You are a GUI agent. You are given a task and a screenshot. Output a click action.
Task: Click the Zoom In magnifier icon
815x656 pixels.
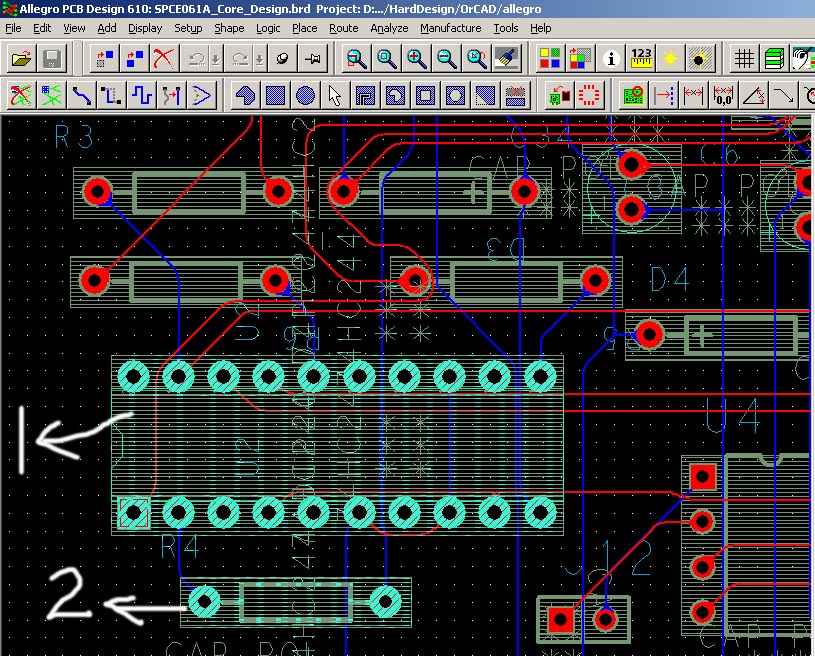417,59
